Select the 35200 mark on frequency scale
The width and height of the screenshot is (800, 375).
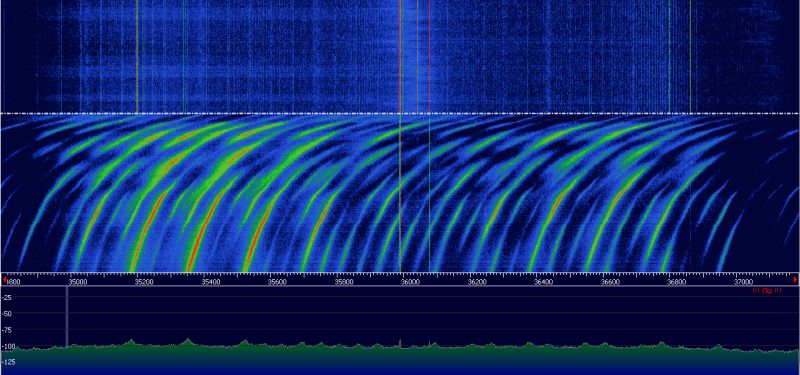click(144, 282)
